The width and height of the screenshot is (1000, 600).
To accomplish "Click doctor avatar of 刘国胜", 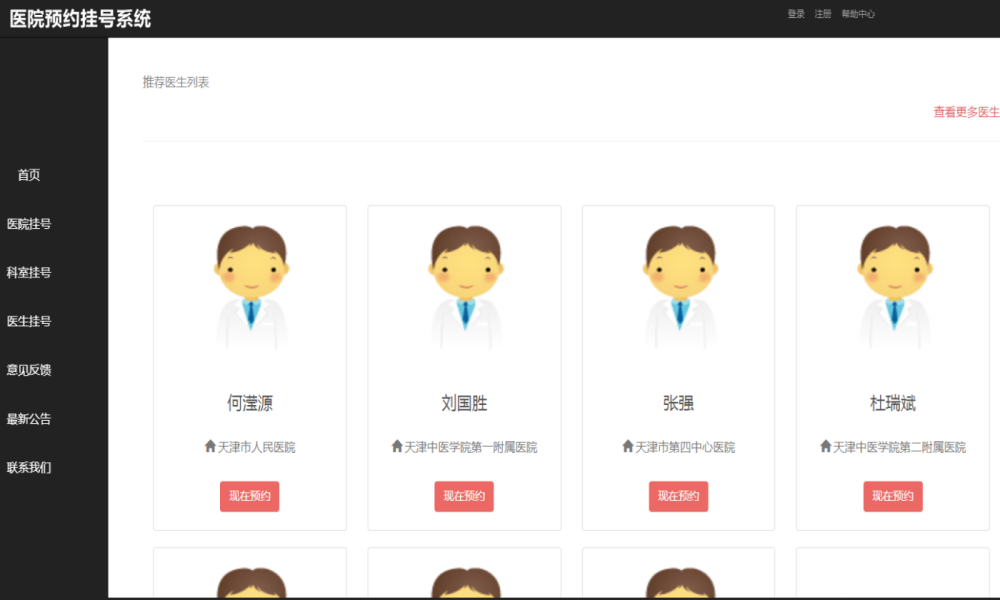I will coord(465,287).
